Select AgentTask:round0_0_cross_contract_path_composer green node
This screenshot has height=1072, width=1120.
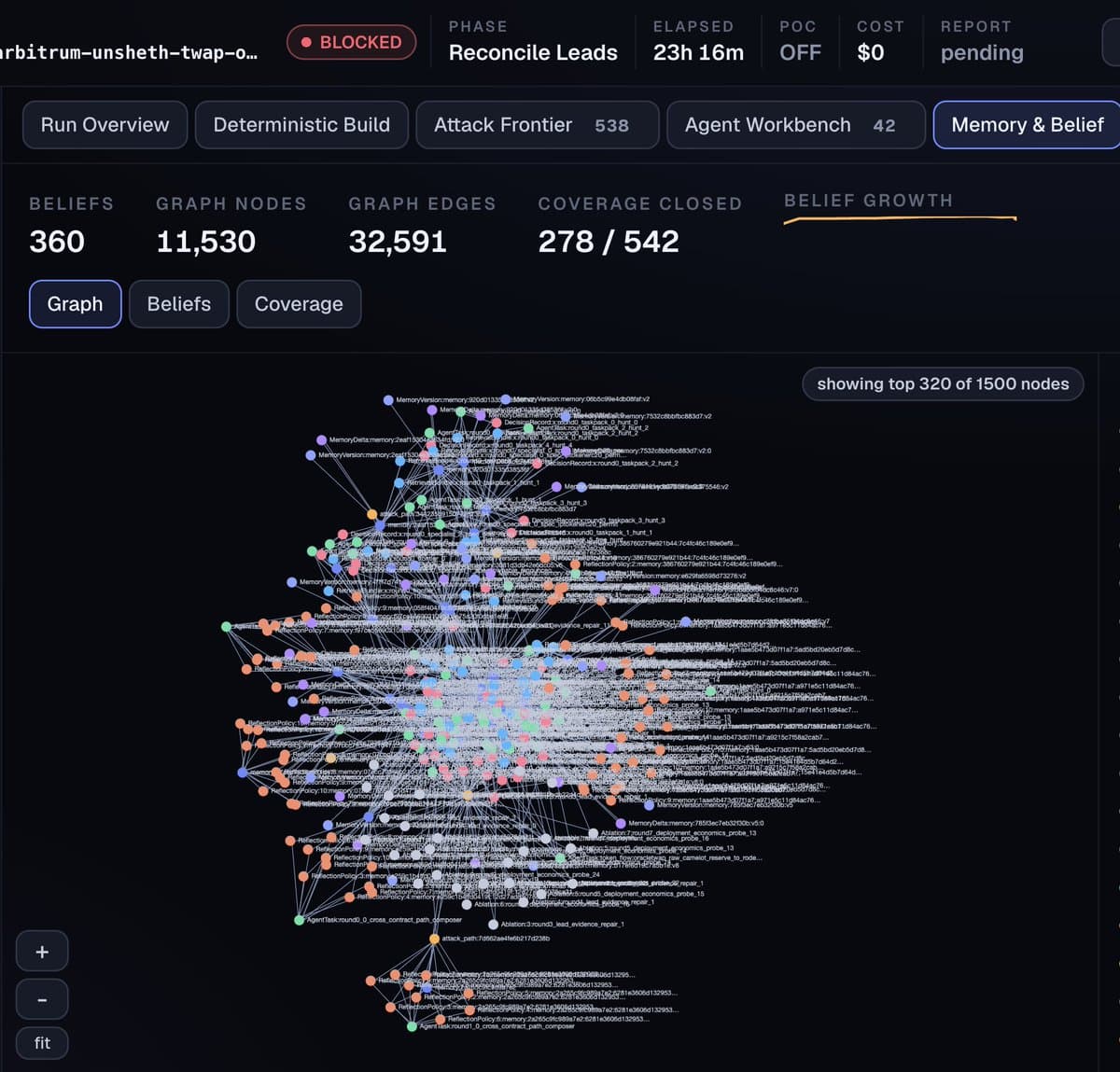[300, 920]
